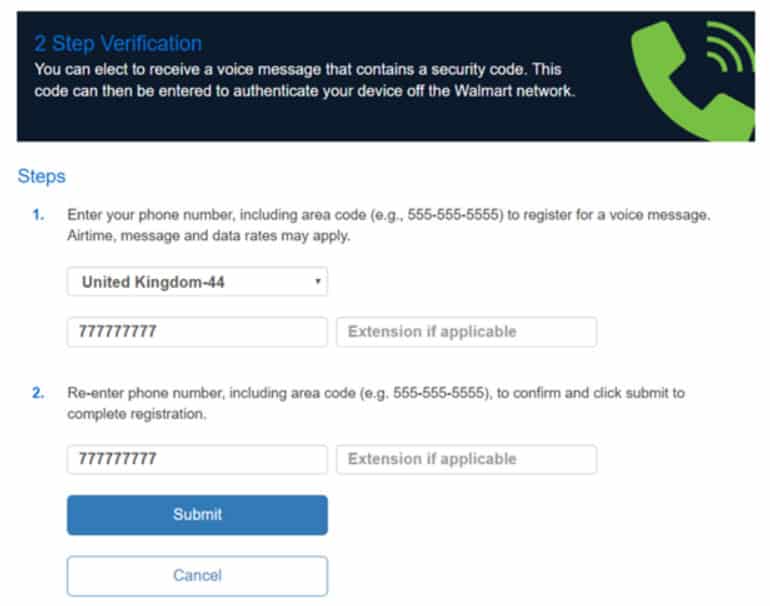This screenshot has width=770, height=606.
Task: Click the country selector's small arrow
Action: pyautogui.click(x=317, y=282)
